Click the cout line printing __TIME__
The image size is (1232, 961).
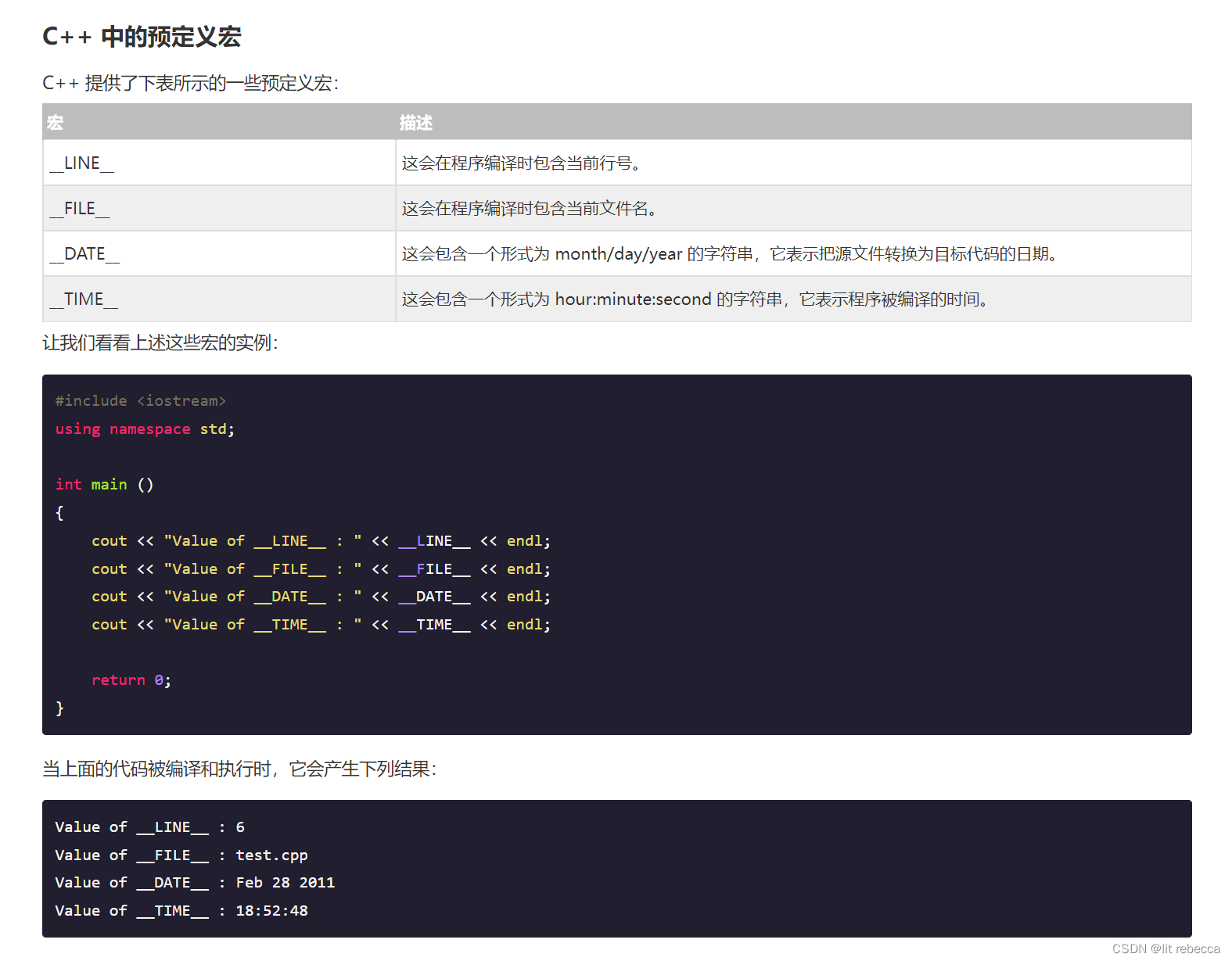pyautogui.click(x=321, y=624)
